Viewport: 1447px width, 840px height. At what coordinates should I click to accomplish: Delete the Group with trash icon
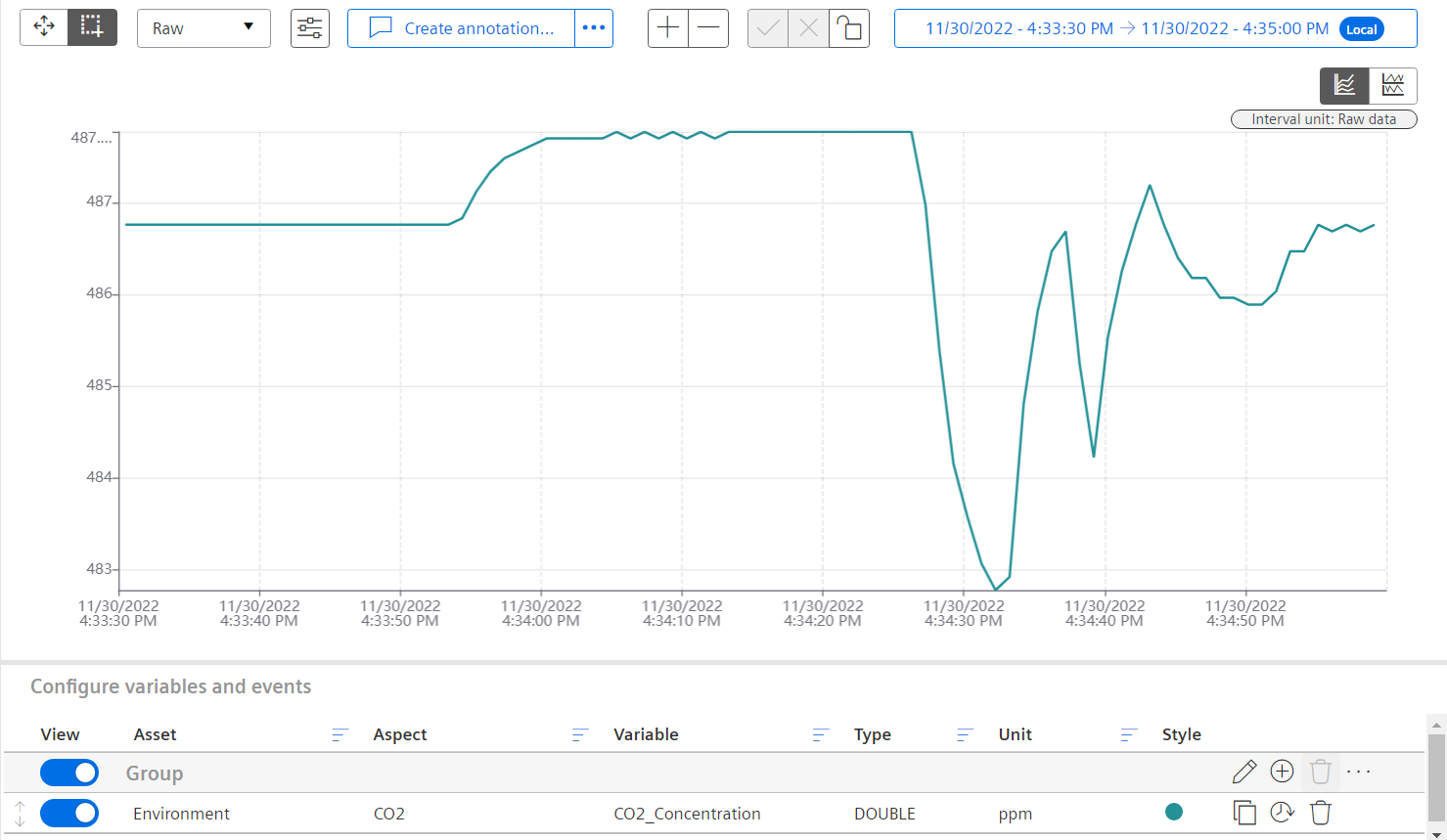pos(1321,772)
